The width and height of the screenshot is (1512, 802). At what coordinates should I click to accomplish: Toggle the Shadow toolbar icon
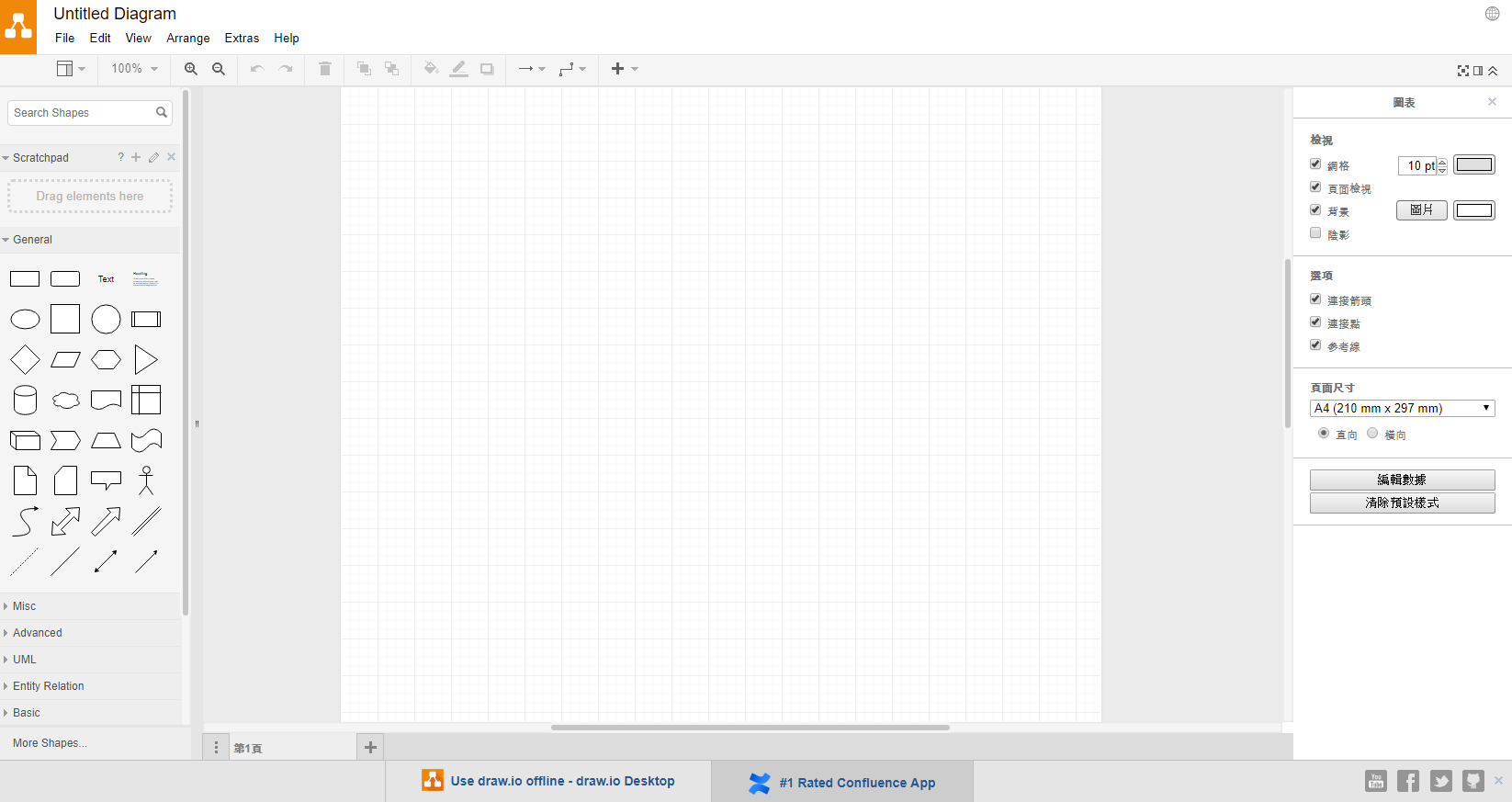click(487, 69)
